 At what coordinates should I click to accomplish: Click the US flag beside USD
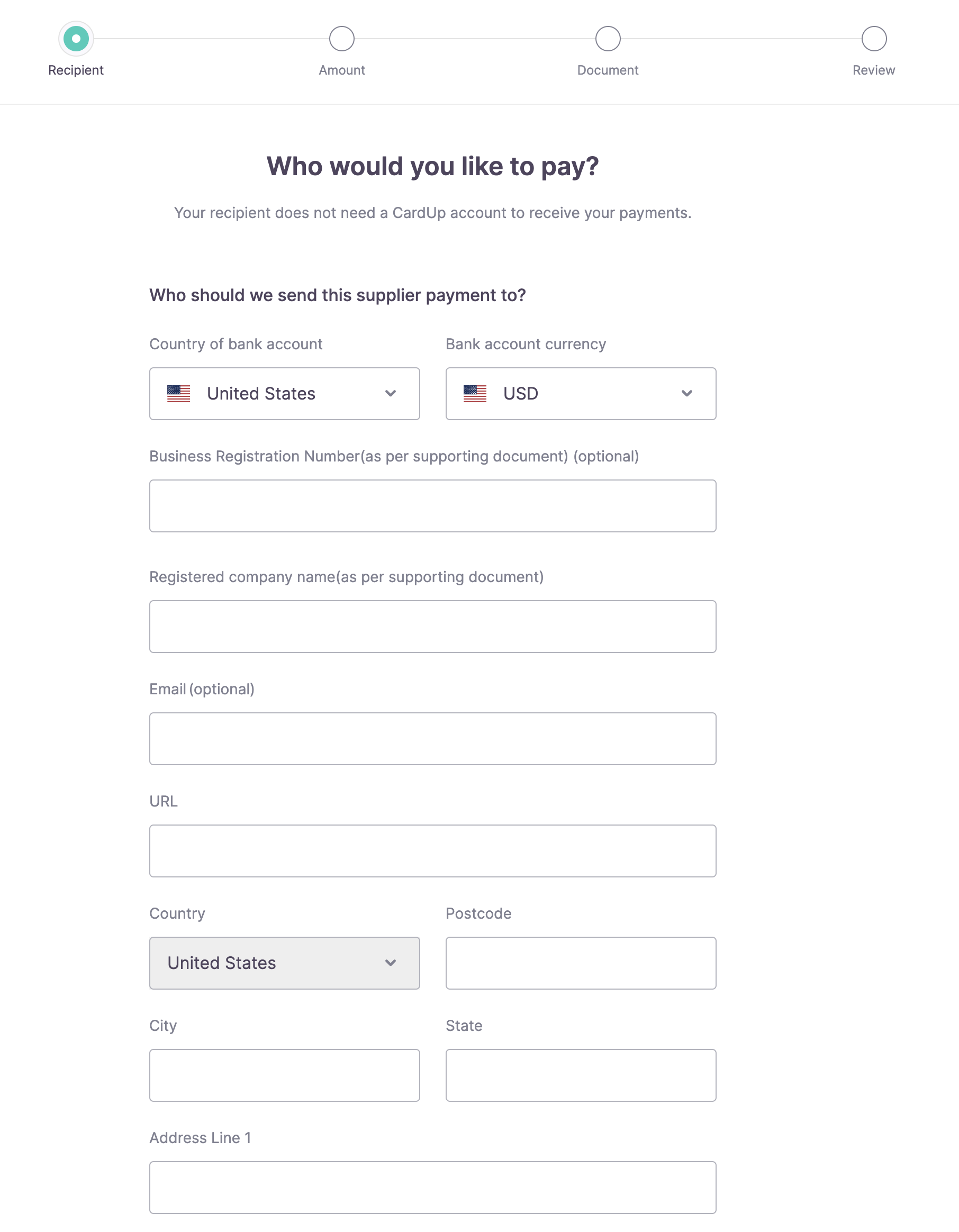click(x=475, y=394)
